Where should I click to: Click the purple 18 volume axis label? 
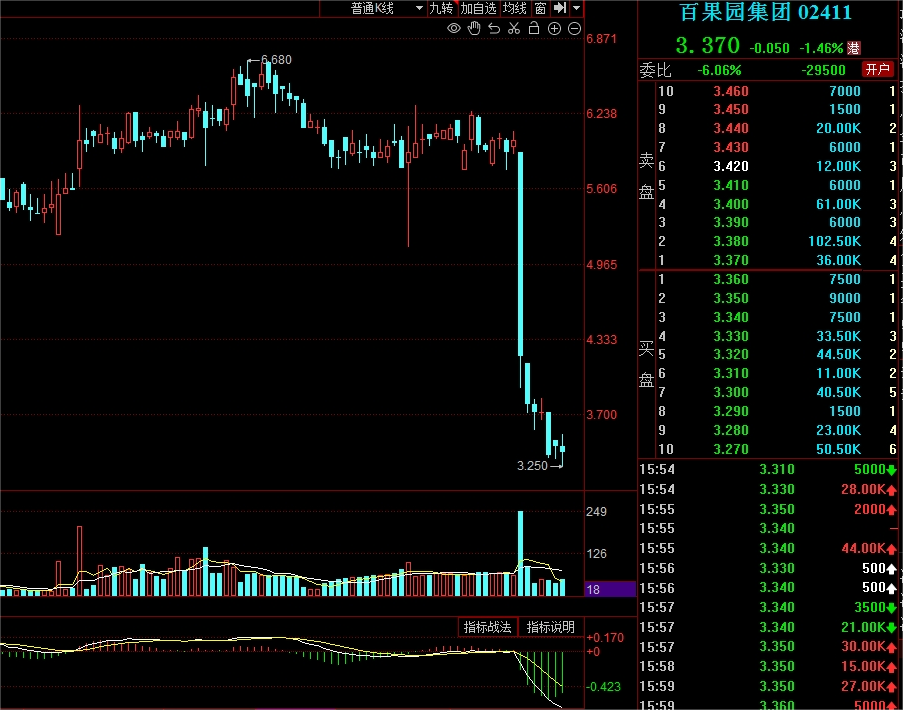610,589
